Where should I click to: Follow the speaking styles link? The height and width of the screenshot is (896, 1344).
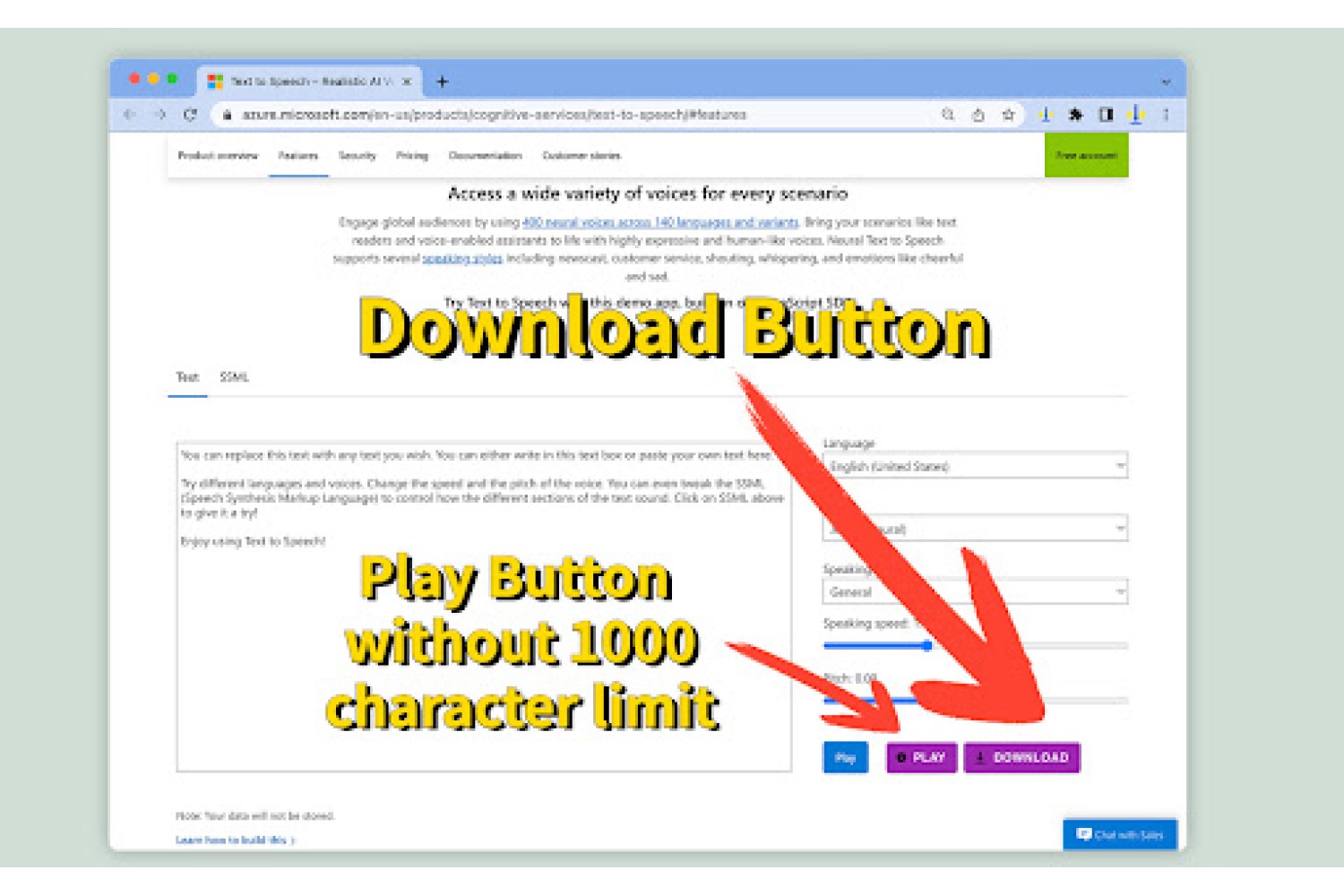(462, 259)
